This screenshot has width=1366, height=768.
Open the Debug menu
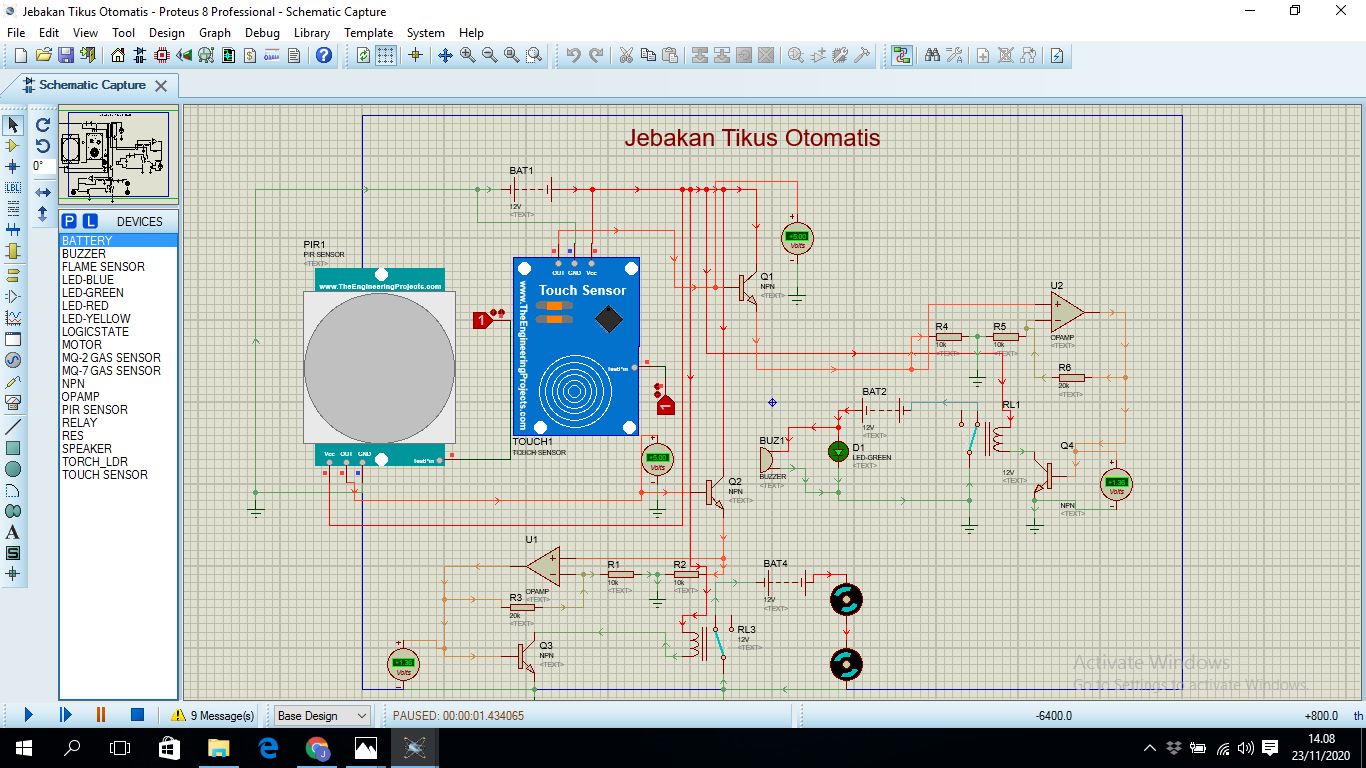262,32
